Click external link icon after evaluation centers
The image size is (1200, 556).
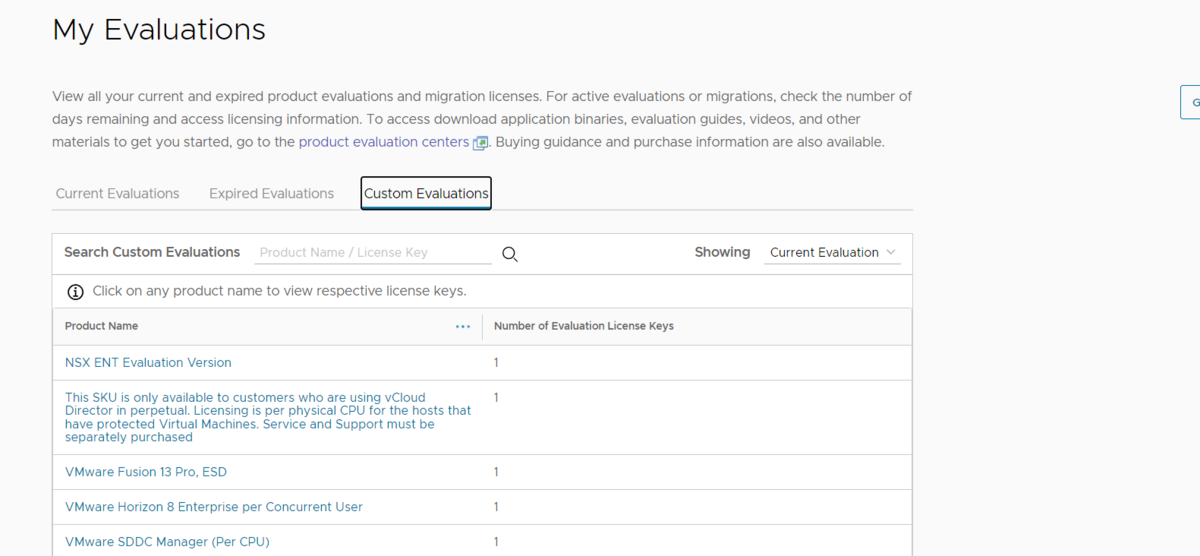click(x=480, y=143)
